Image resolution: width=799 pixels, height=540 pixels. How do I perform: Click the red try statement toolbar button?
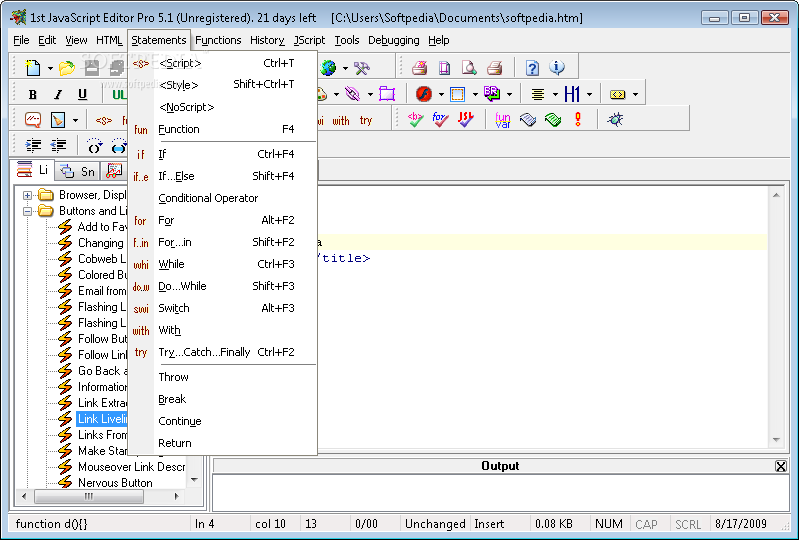click(365, 121)
